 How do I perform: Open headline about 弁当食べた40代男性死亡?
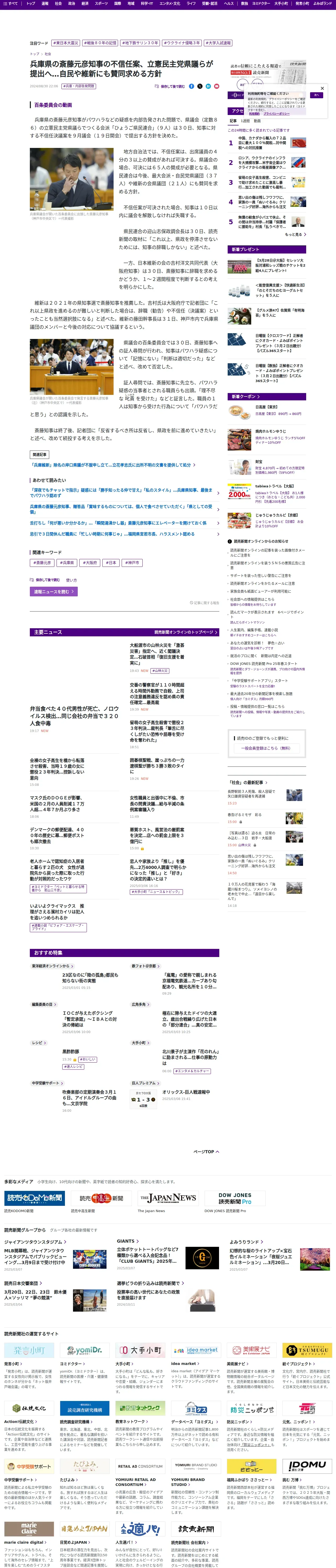click(x=74, y=716)
